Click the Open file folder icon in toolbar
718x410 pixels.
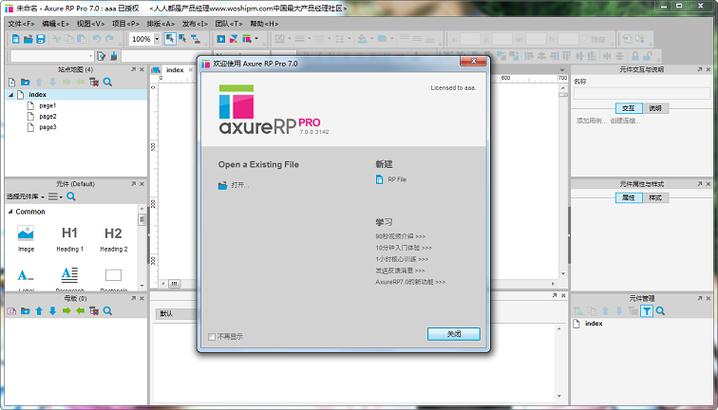point(28,39)
